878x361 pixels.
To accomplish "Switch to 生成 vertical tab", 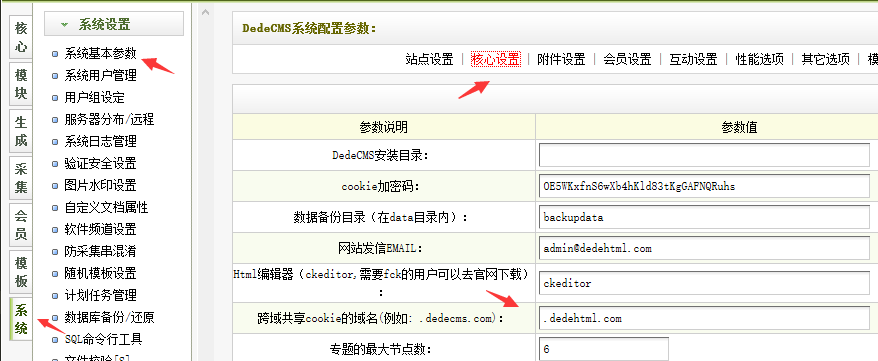I will click(21, 131).
